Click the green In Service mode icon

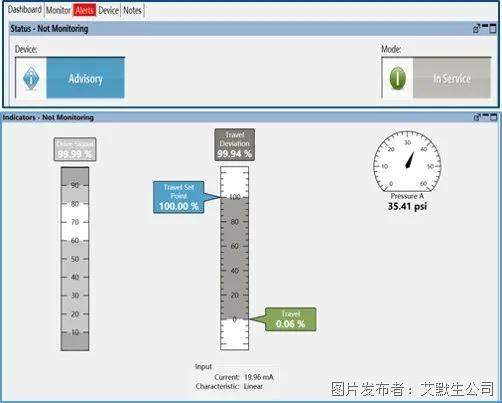click(398, 78)
